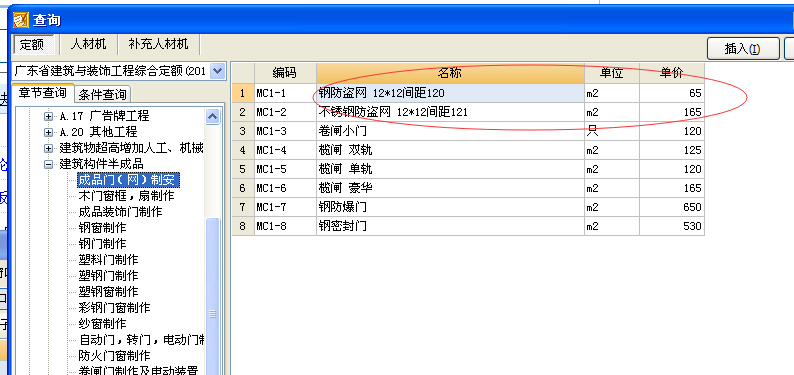
Task: Click price 125 for 槛闸 双轨
Action: 671,150
